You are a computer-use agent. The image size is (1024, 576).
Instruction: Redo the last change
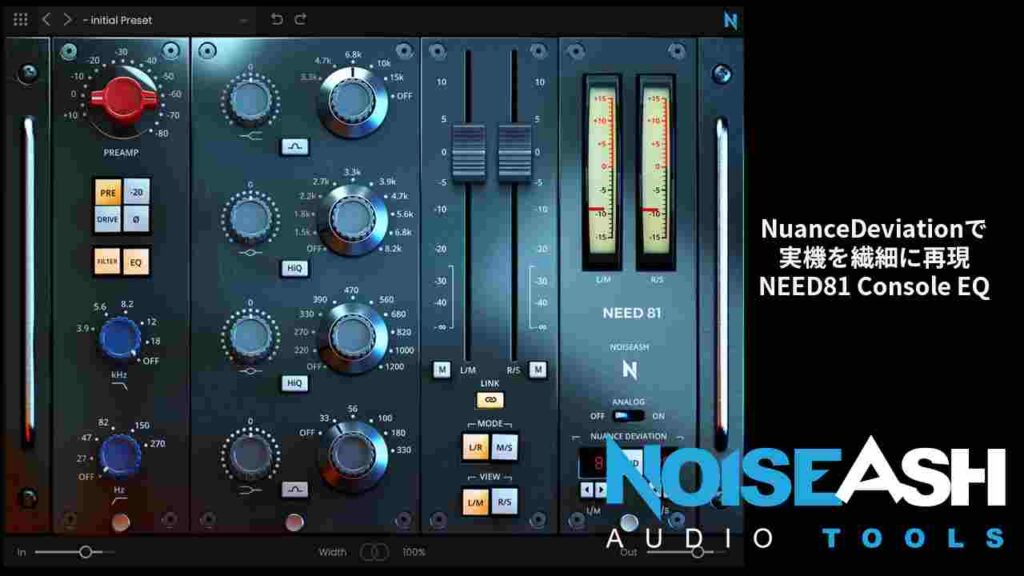point(300,18)
